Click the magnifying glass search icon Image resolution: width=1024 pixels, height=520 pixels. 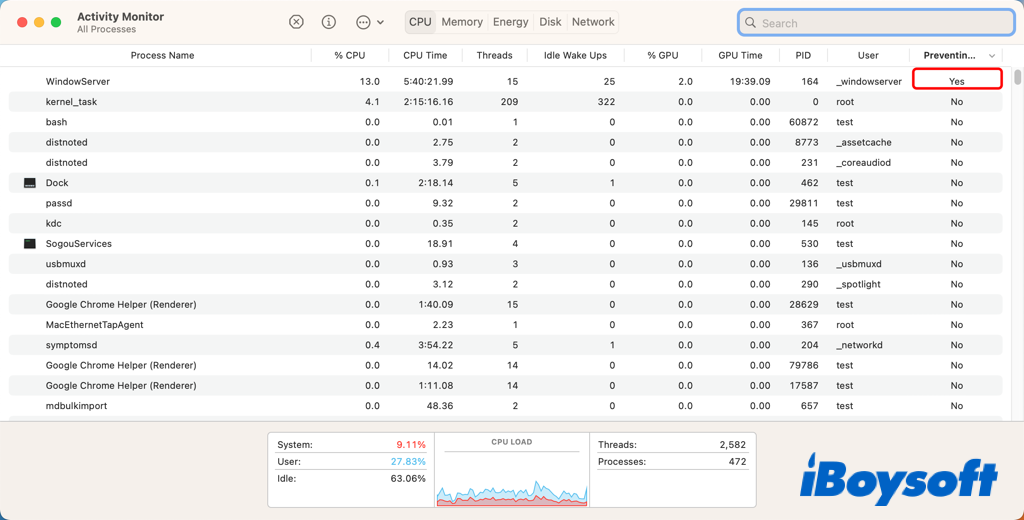(751, 23)
